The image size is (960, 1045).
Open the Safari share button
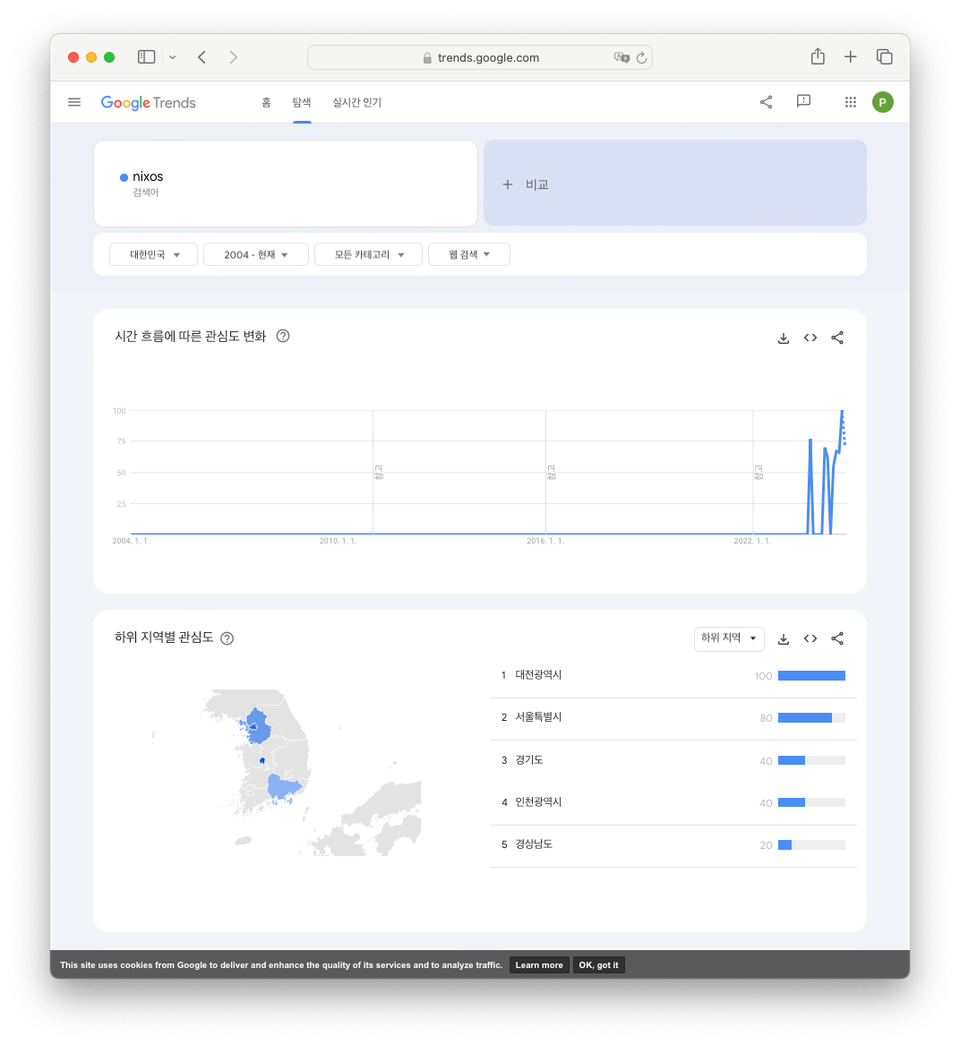click(x=817, y=57)
